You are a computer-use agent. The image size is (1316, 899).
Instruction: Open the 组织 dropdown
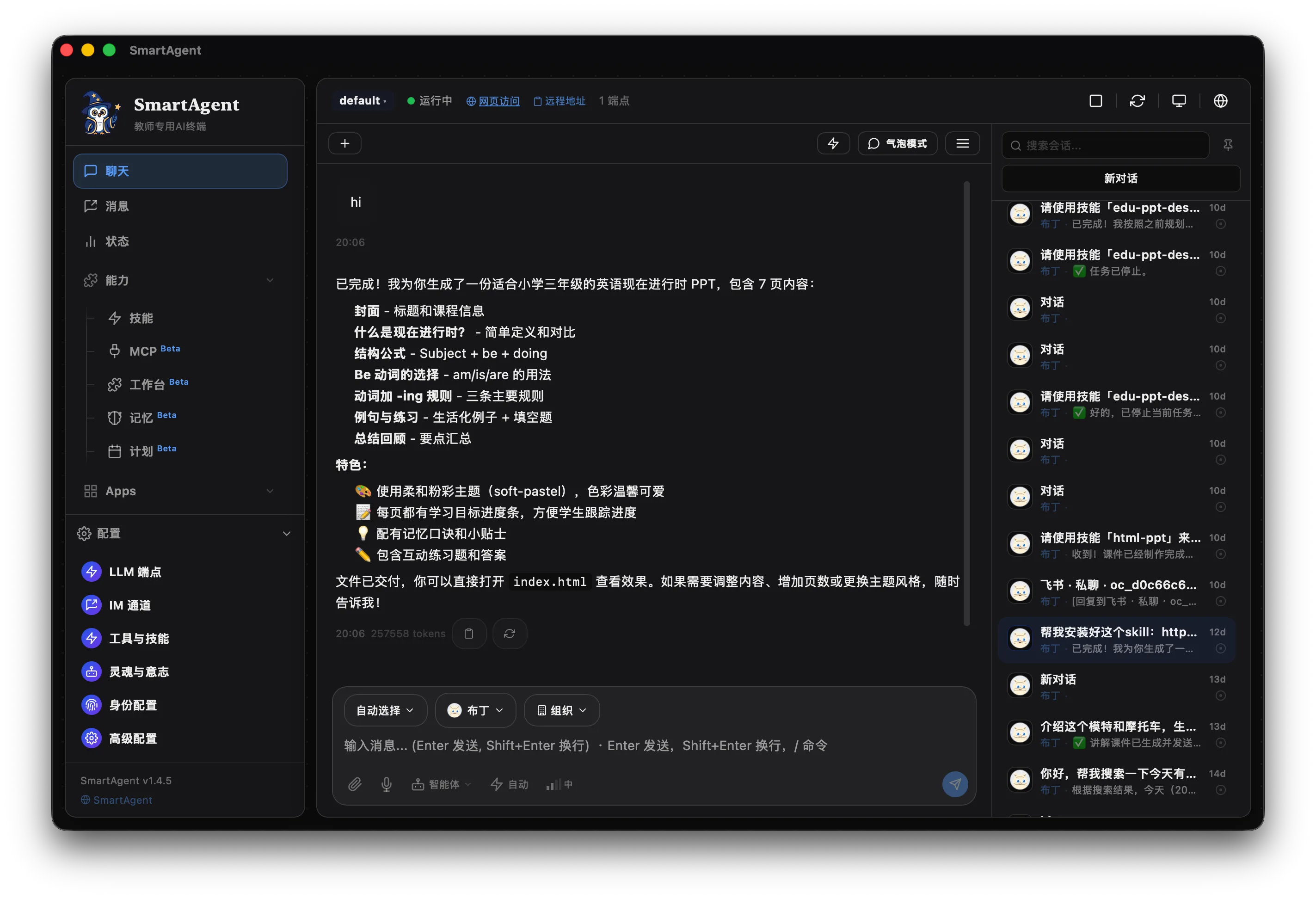coord(561,710)
